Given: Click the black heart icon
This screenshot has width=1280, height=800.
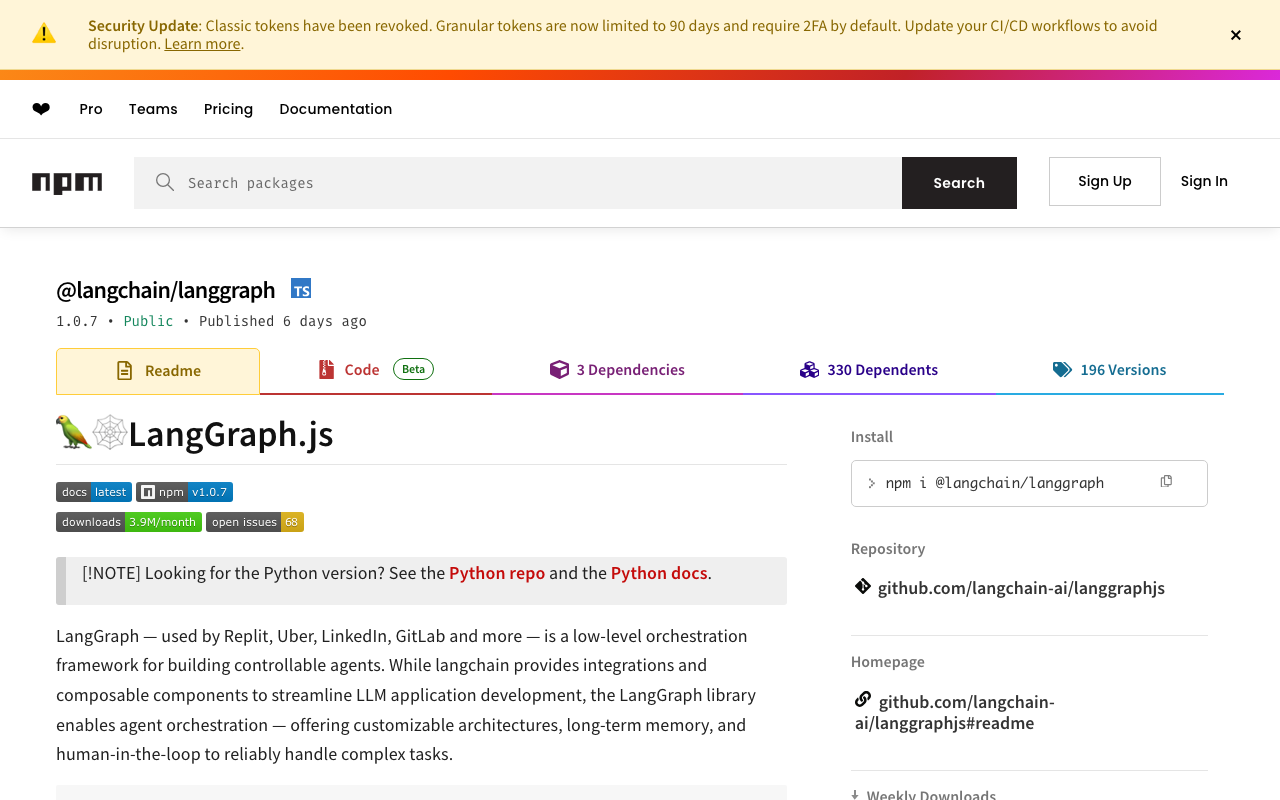Looking at the screenshot, I should click(x=41, y=109).
